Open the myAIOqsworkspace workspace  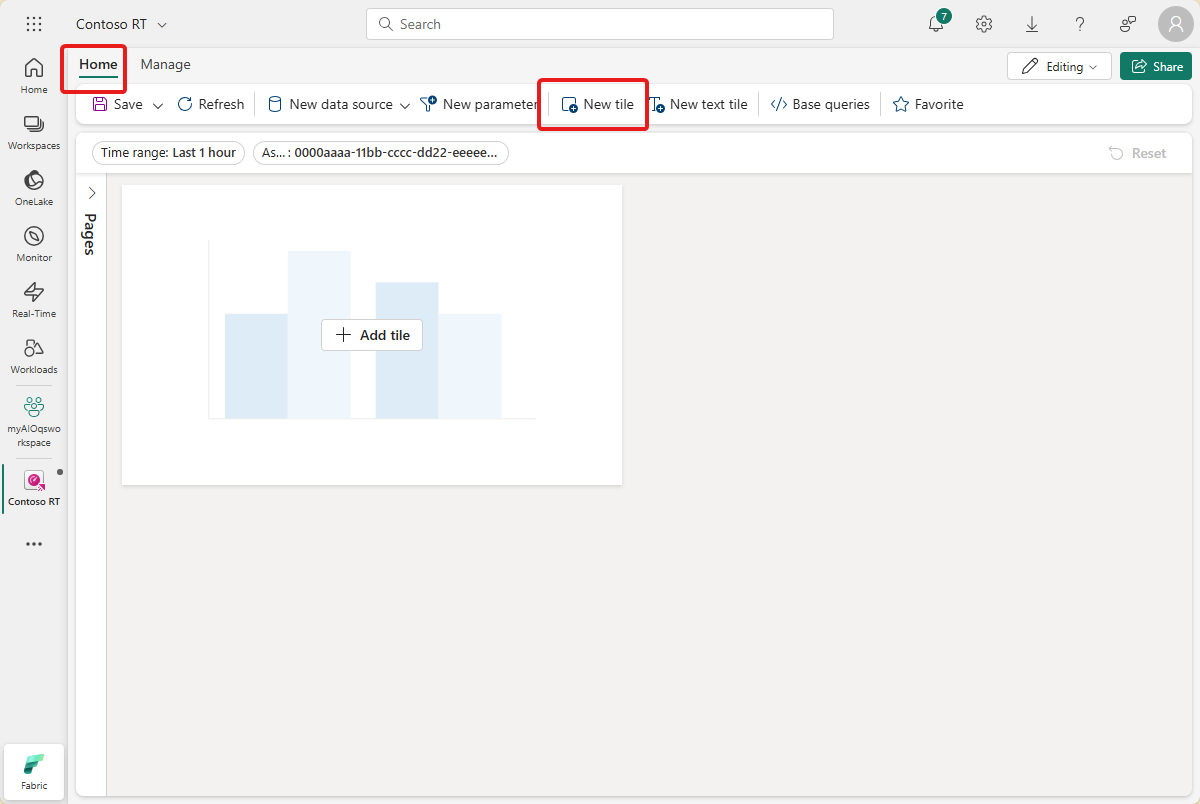click(33, 420)
